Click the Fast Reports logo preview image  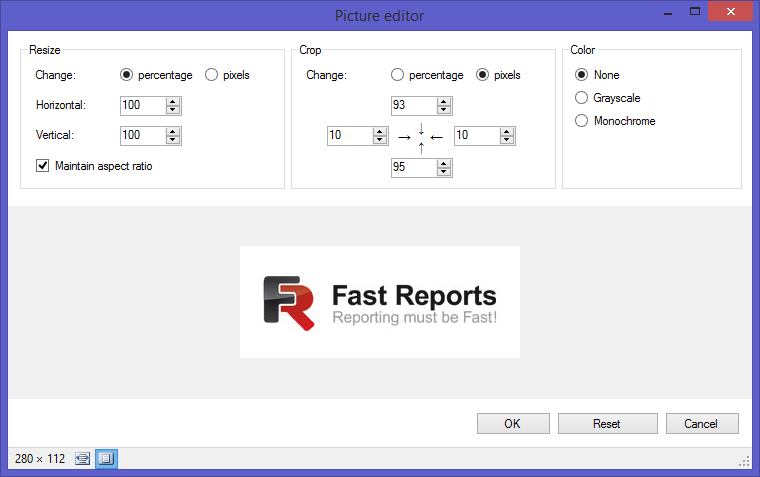[380, 302]
